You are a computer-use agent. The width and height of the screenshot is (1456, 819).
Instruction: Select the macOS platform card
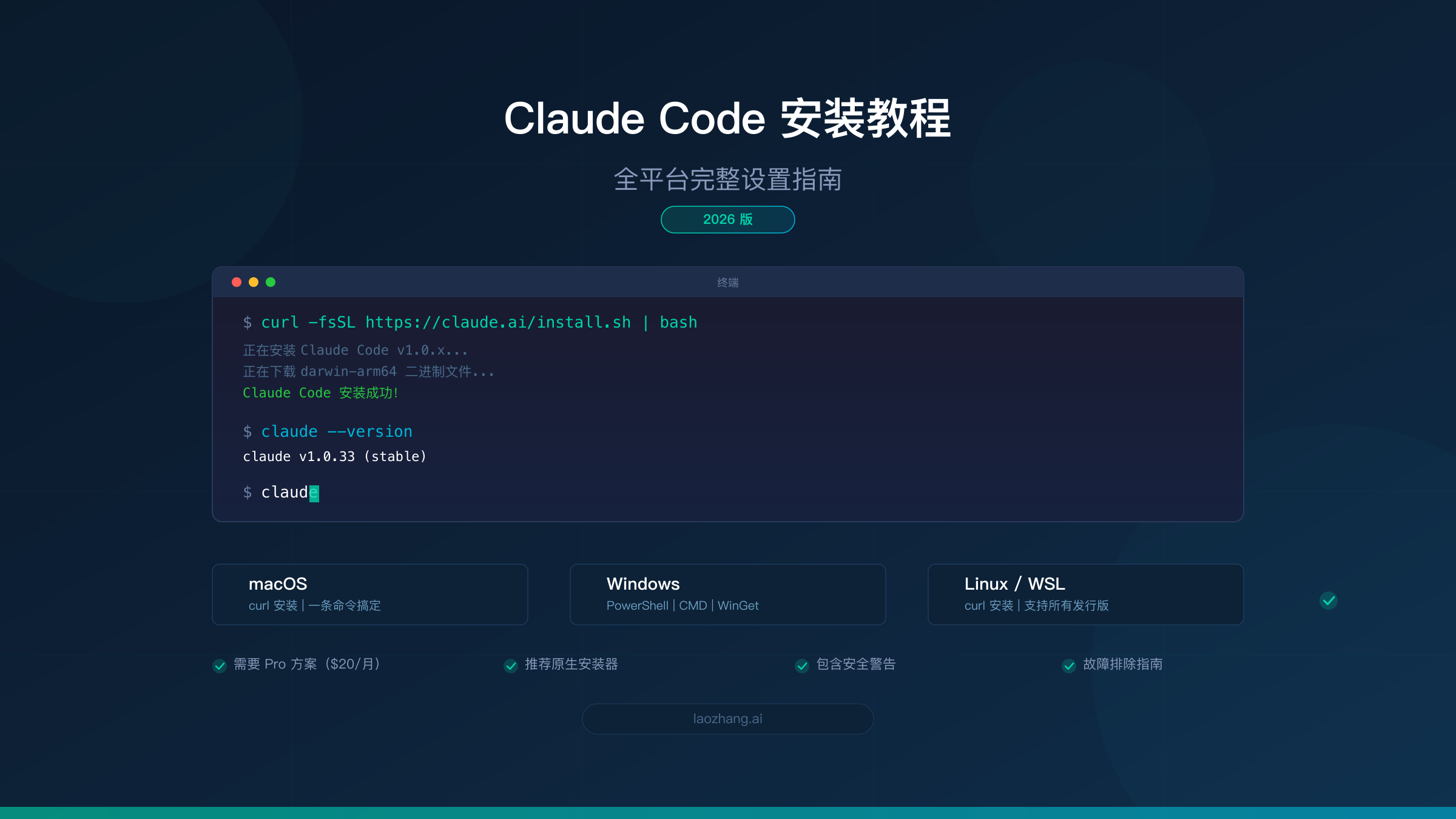point(370,595)
